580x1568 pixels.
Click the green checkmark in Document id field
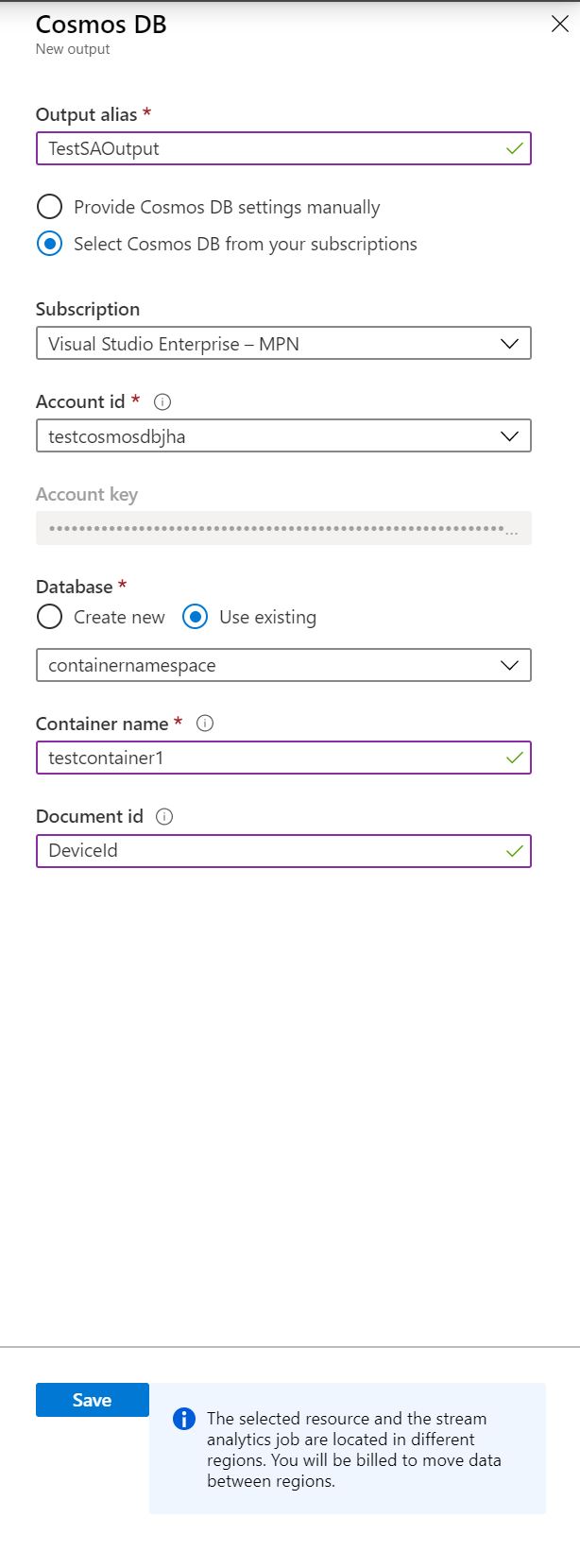[x=514, y=851]
